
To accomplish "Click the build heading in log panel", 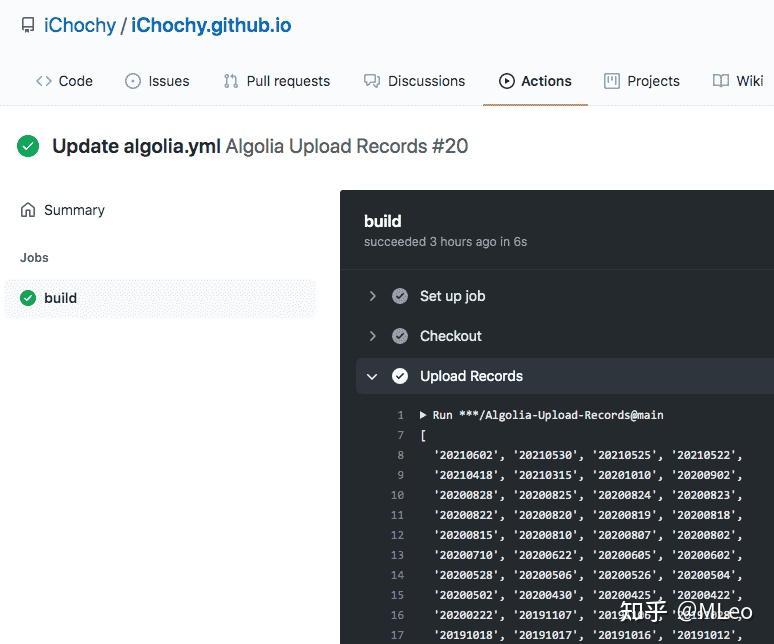I will click(x=383, y=221).
